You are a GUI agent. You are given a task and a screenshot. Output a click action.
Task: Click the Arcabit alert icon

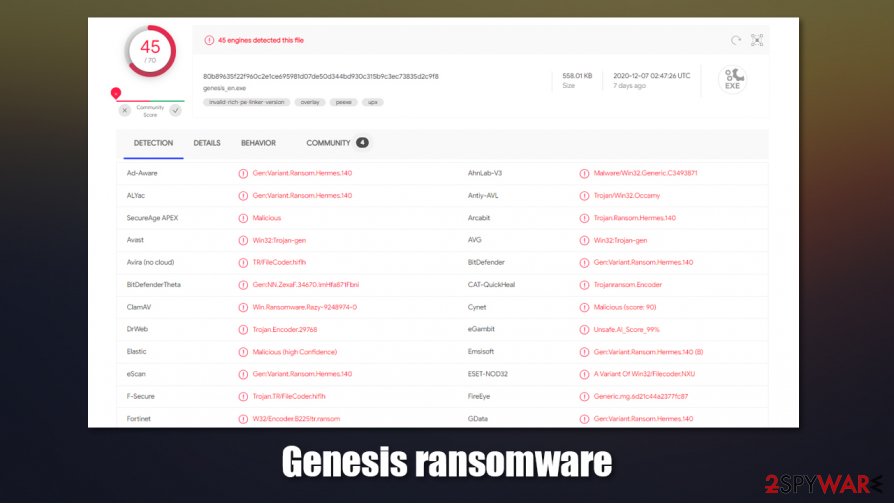[x=584, y=218]
